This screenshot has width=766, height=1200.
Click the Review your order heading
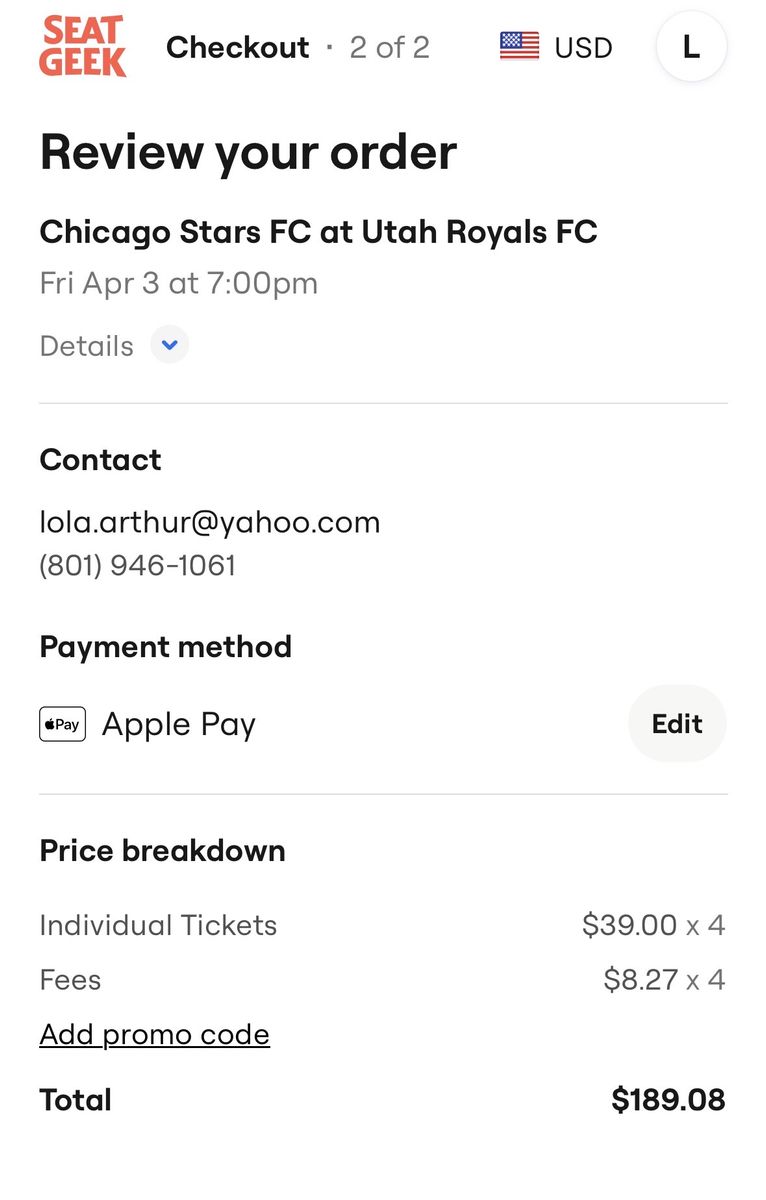(248, 152)
